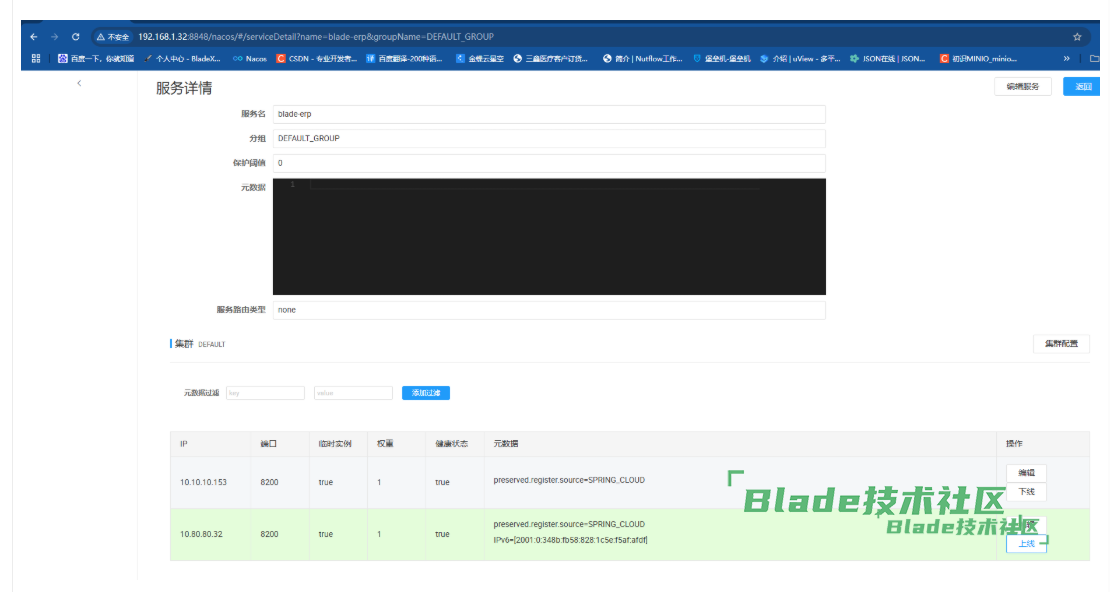Viewport: 1110px width, 592px height.
Task: Open the JSON在线 bookmark
Action: [888, 58]
